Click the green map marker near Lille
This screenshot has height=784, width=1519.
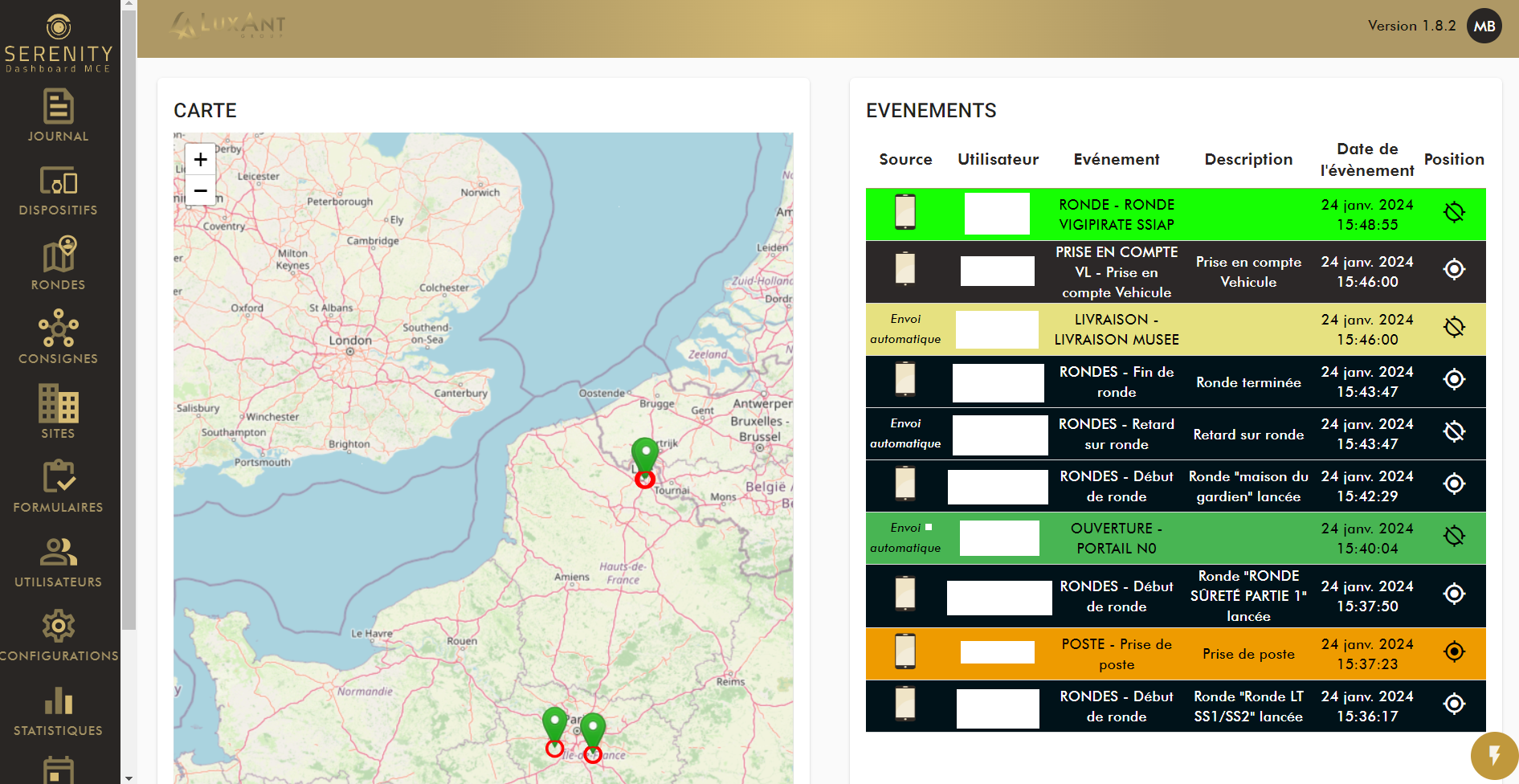[644, 455]
